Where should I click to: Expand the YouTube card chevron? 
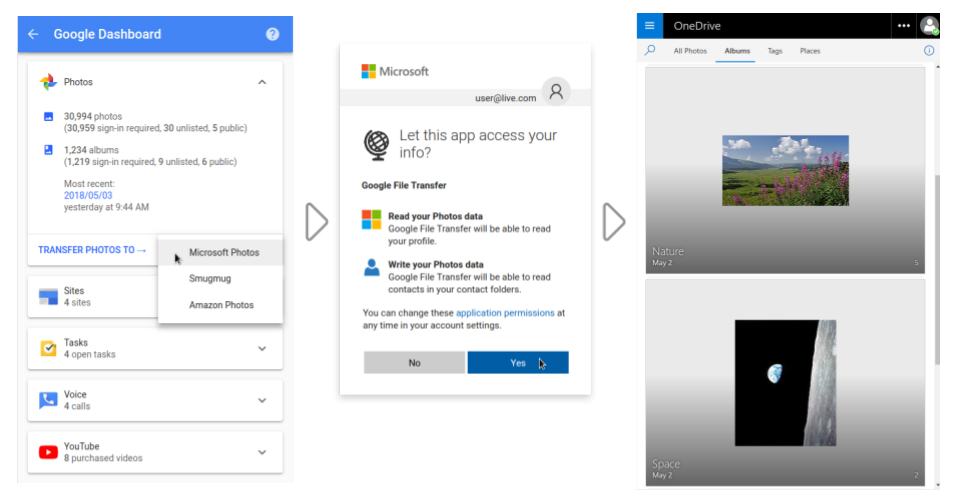coord(262,452)
